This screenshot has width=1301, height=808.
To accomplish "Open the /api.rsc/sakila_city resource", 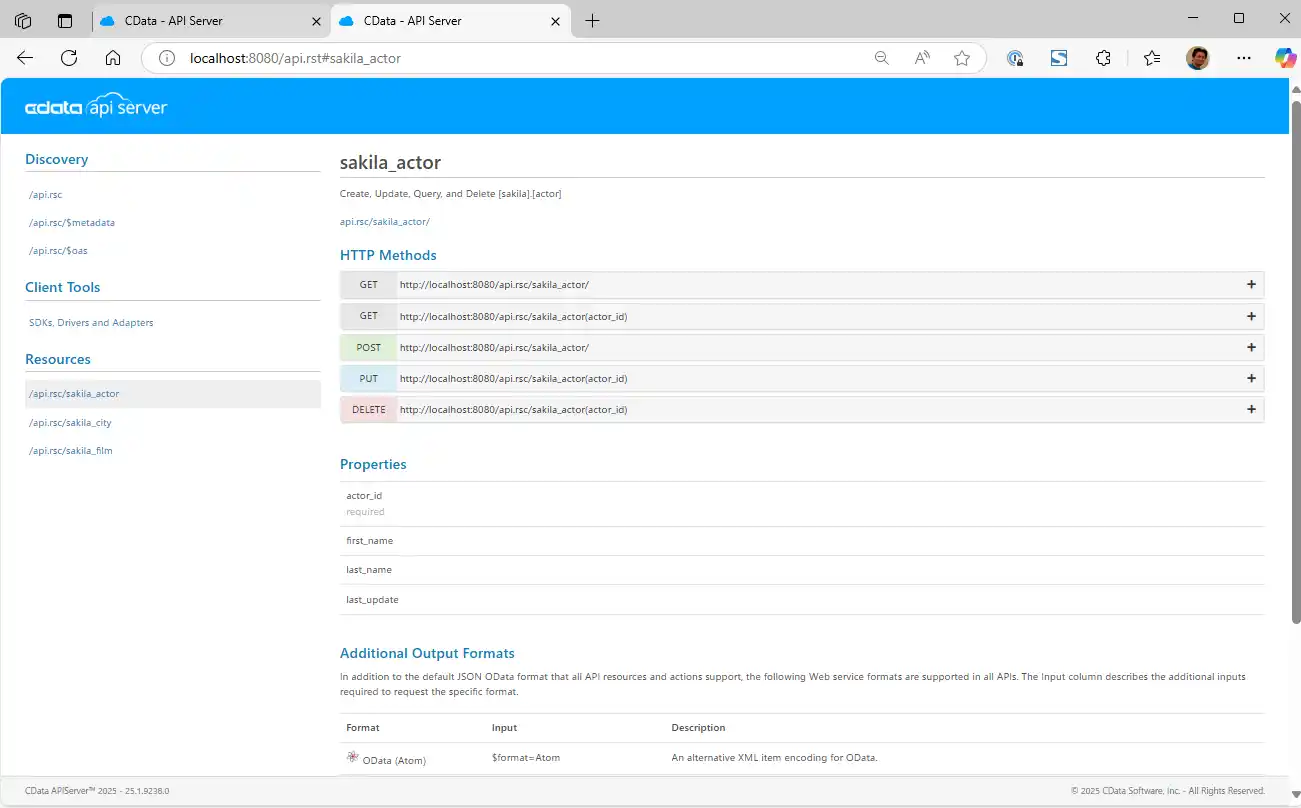I will pos(70,423).
